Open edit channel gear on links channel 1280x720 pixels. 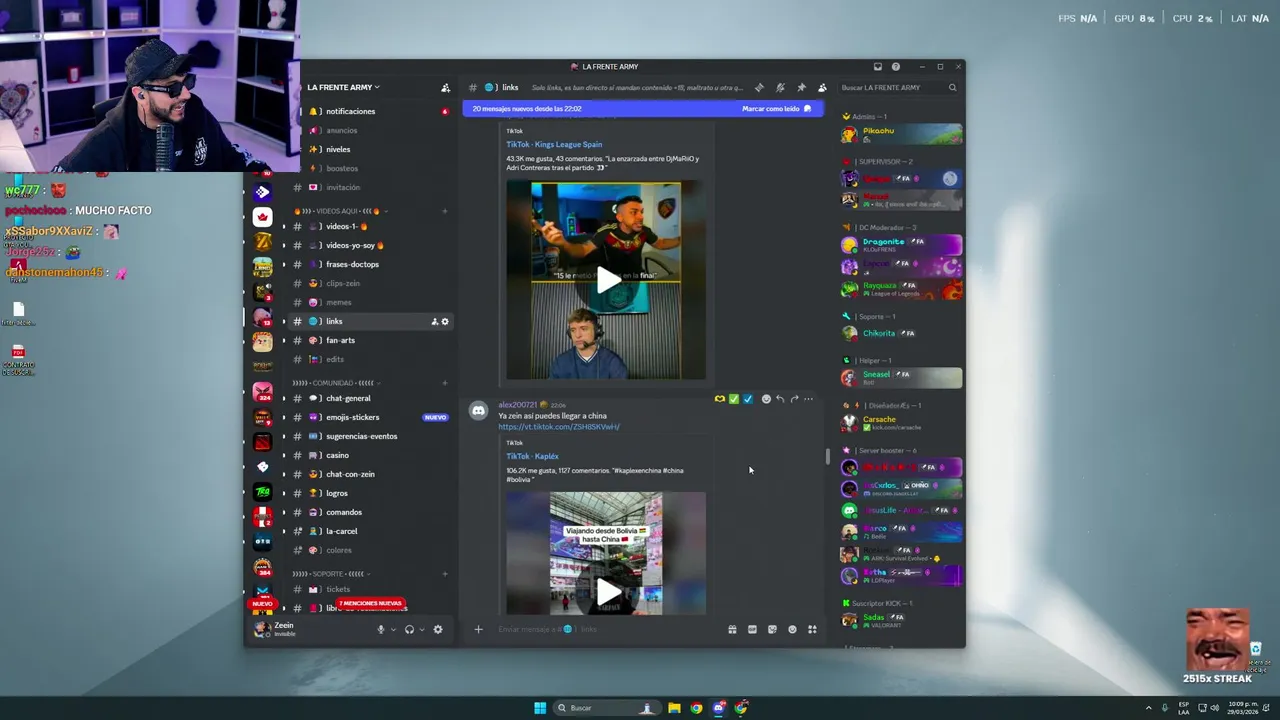pos(445,321)
